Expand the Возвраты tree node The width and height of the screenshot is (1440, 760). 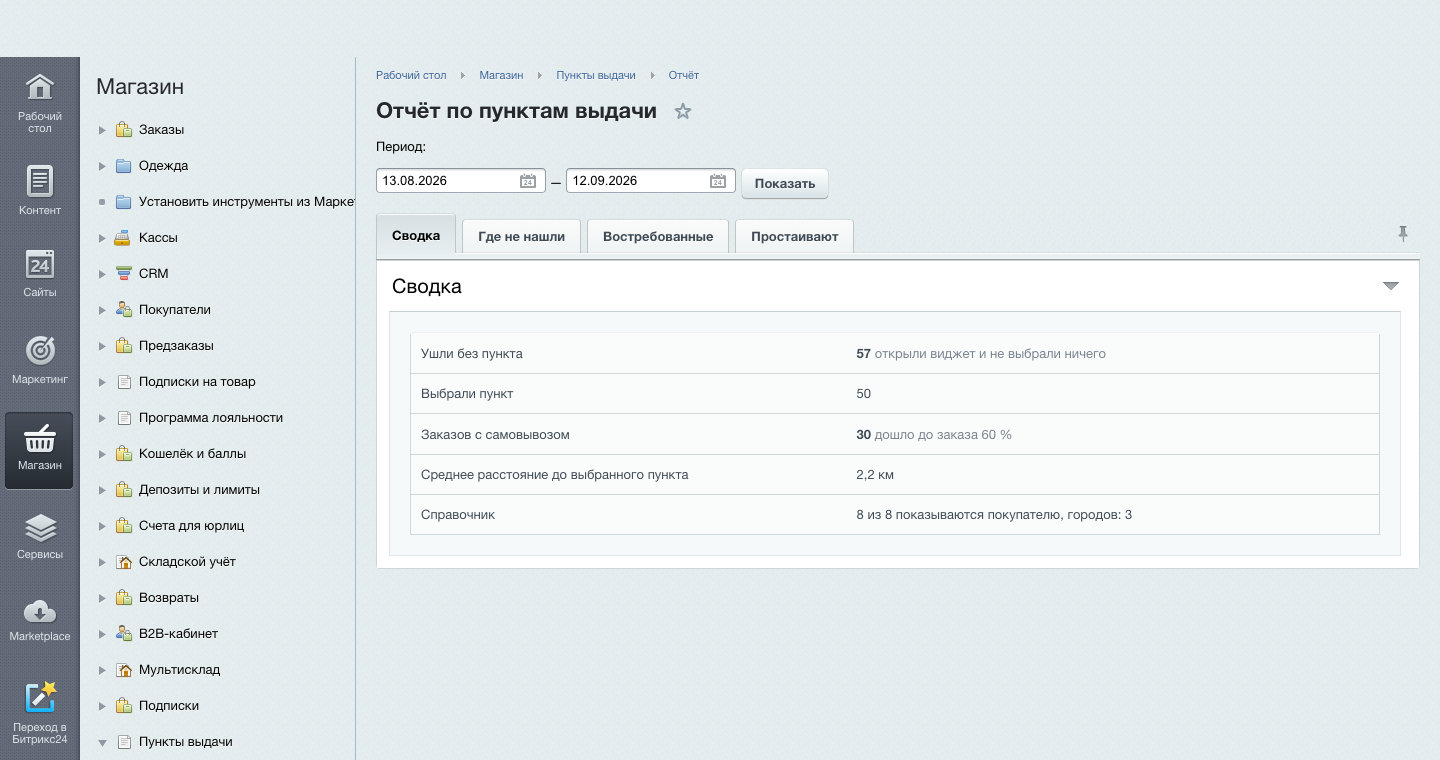(102, 598)
